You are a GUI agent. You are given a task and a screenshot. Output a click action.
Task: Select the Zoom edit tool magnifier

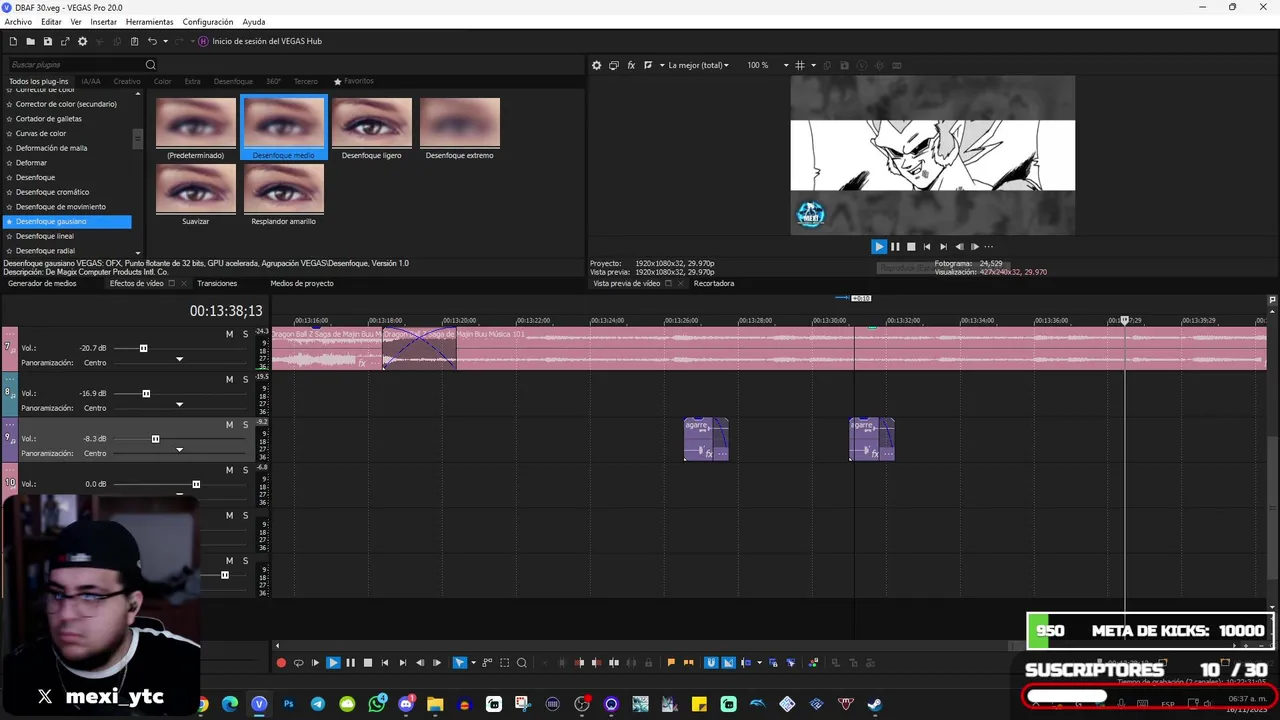522,663
